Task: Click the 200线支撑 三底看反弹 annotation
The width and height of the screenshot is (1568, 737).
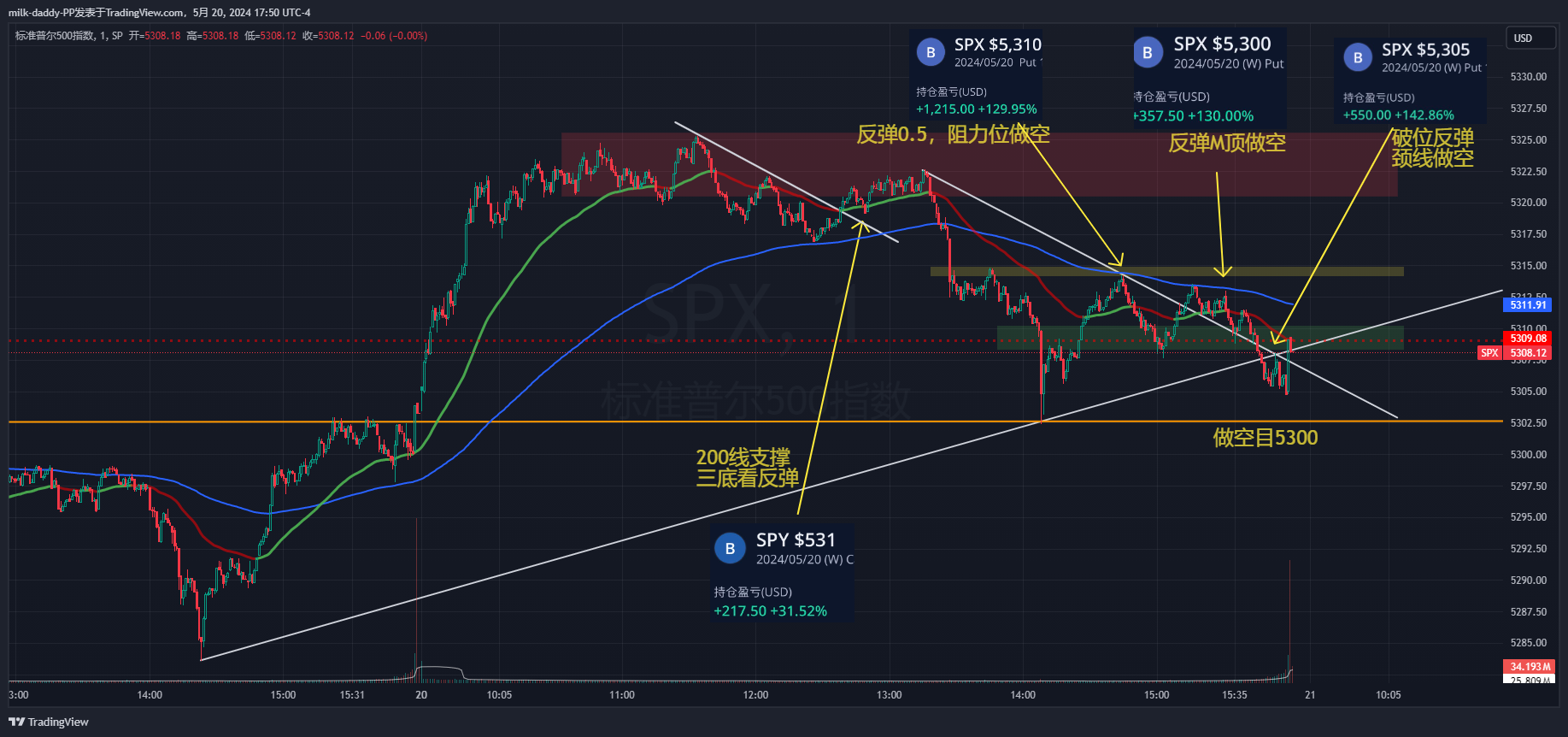Action: pyautogui.click(x=746, y=468)
